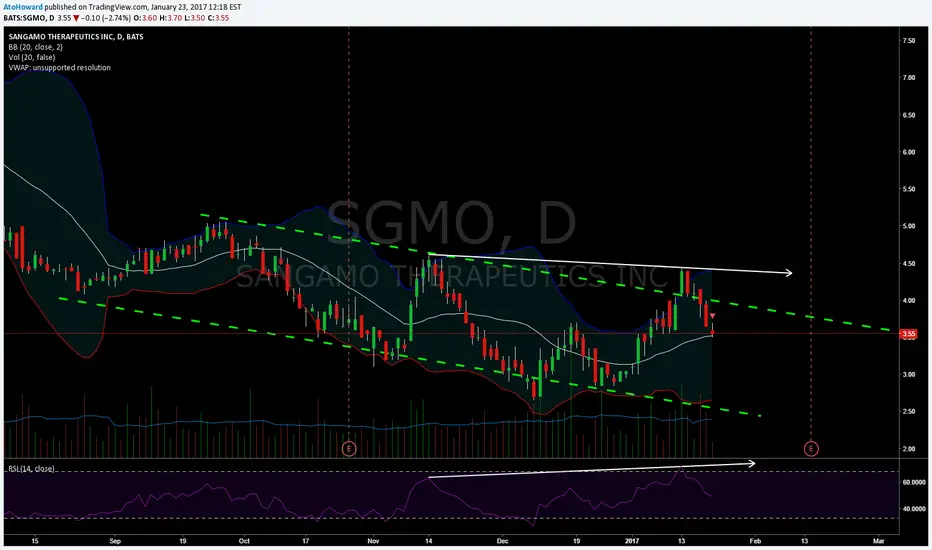Click the 7.00 price axis label

(909, 78)
